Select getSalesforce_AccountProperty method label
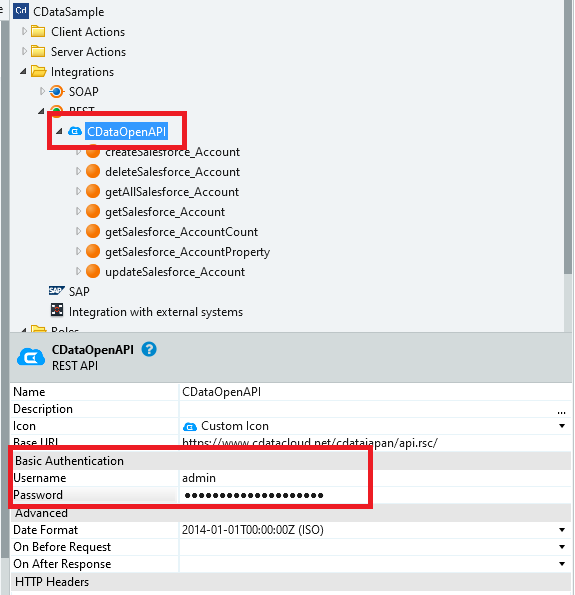 pos(187,252)
